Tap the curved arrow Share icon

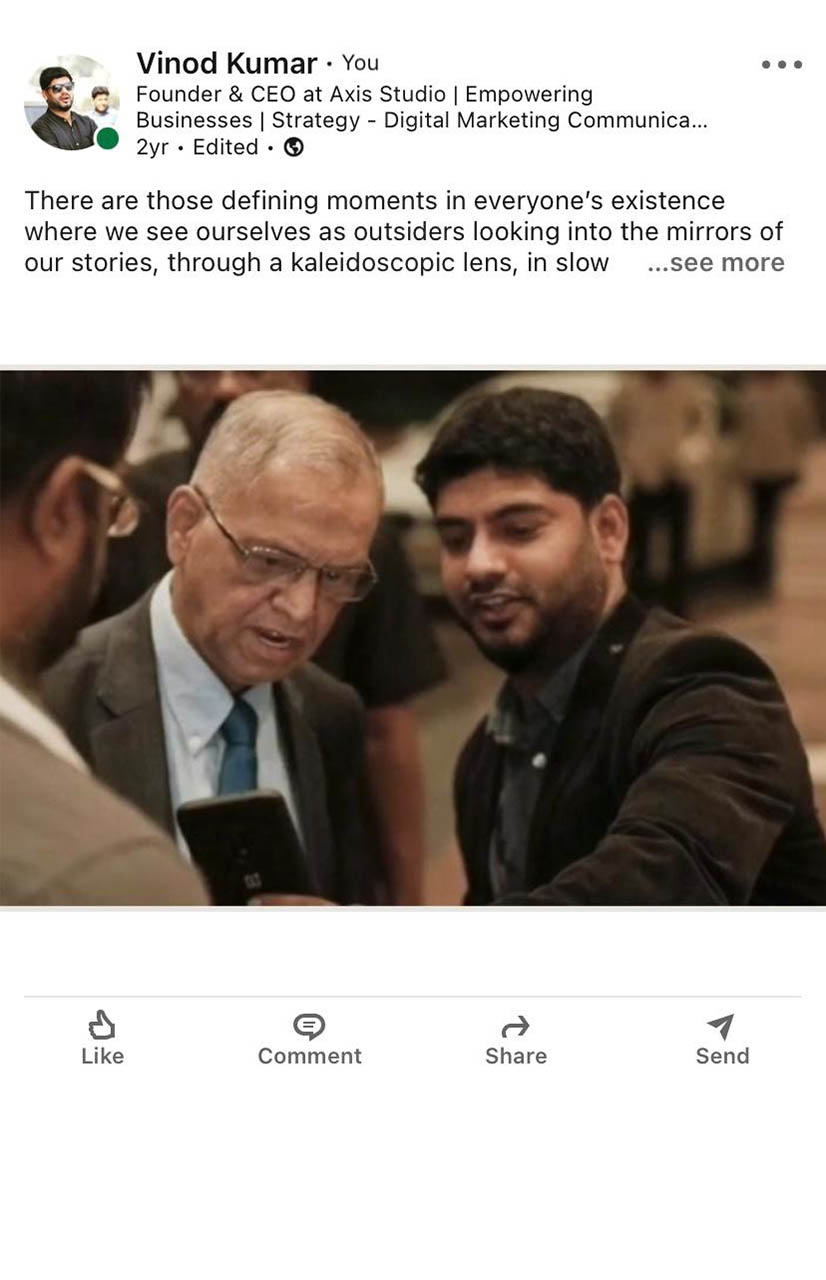[515, 1026]
